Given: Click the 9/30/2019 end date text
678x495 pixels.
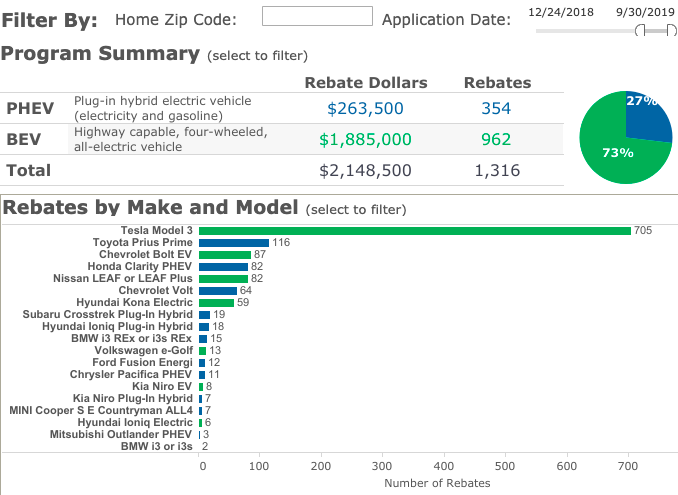Looking at the screenshot, I should [645, 12].
